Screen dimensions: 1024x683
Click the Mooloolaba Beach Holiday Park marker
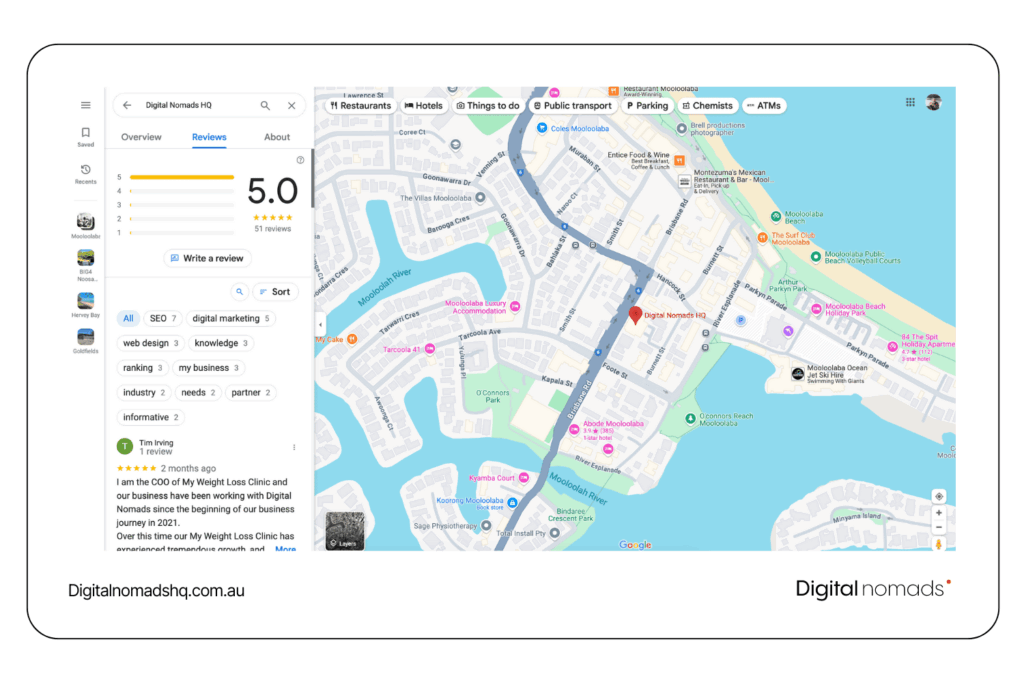(816, 309)
